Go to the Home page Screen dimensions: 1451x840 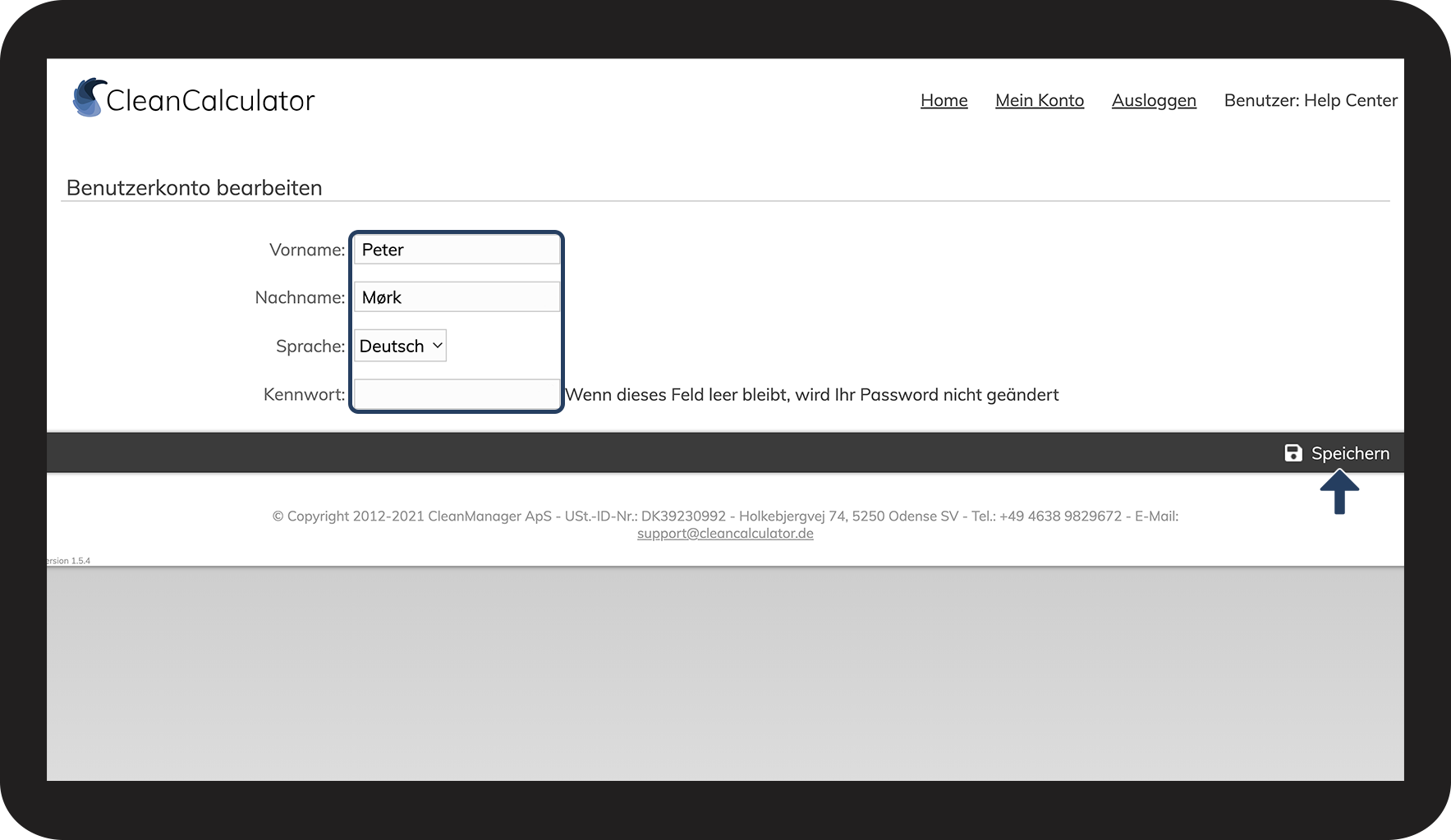coord(944,100)
